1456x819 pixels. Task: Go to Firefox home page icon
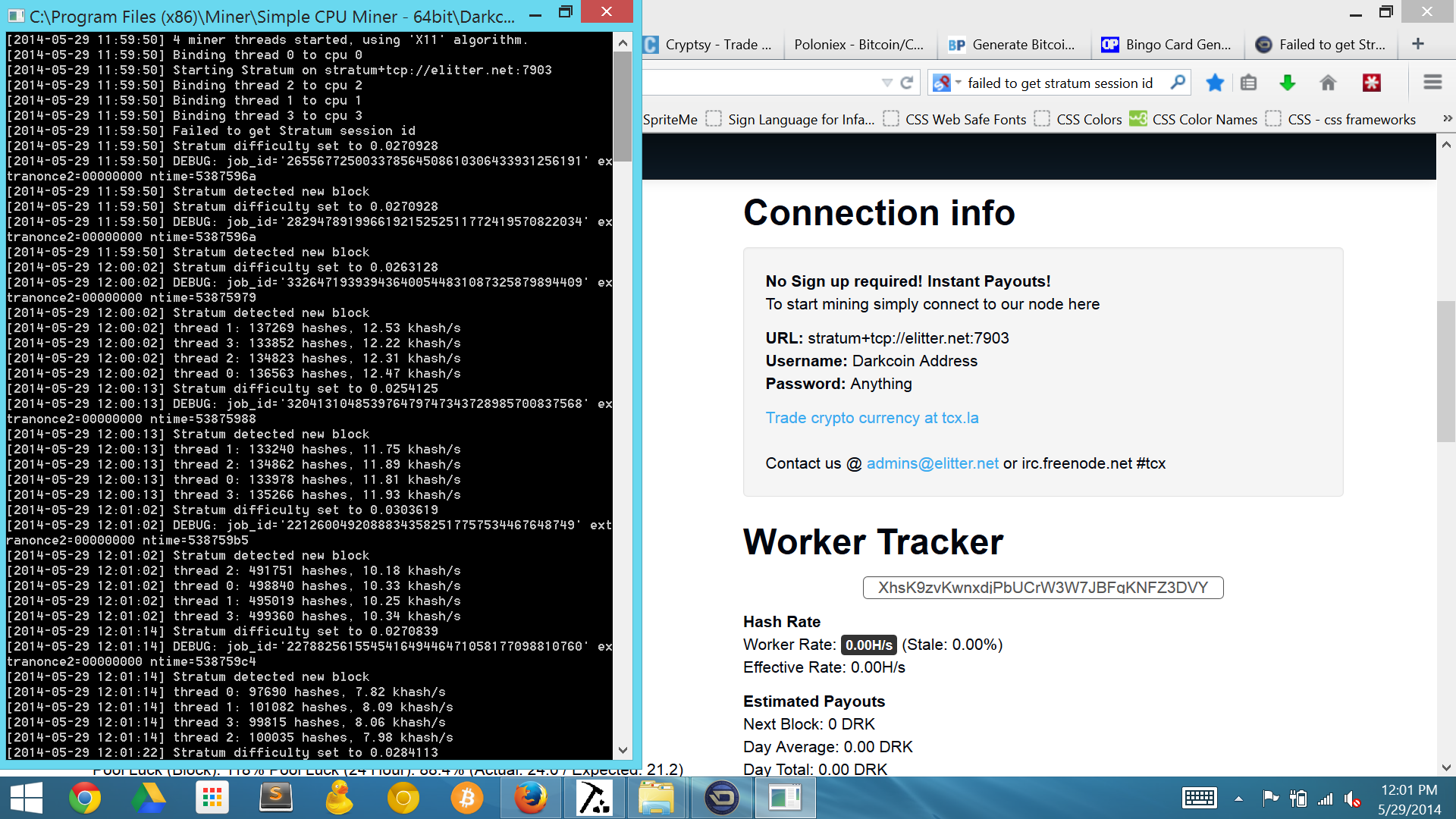[1327, 83]
